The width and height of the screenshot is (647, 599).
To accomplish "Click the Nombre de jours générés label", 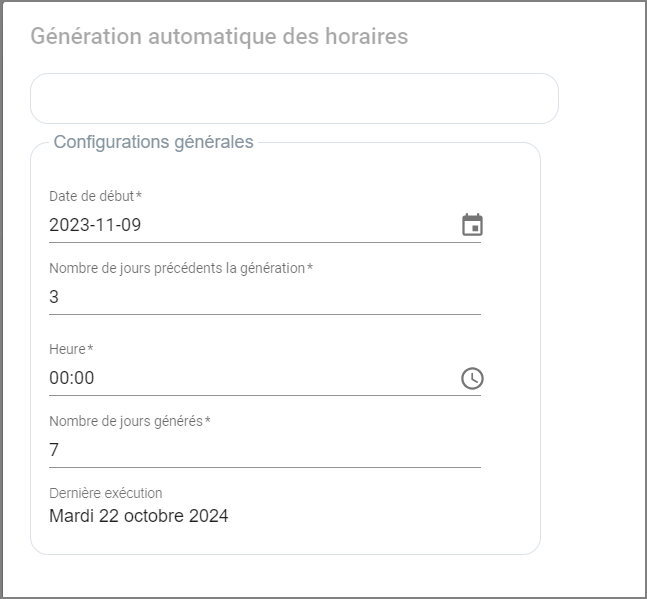I will [125, 421].
